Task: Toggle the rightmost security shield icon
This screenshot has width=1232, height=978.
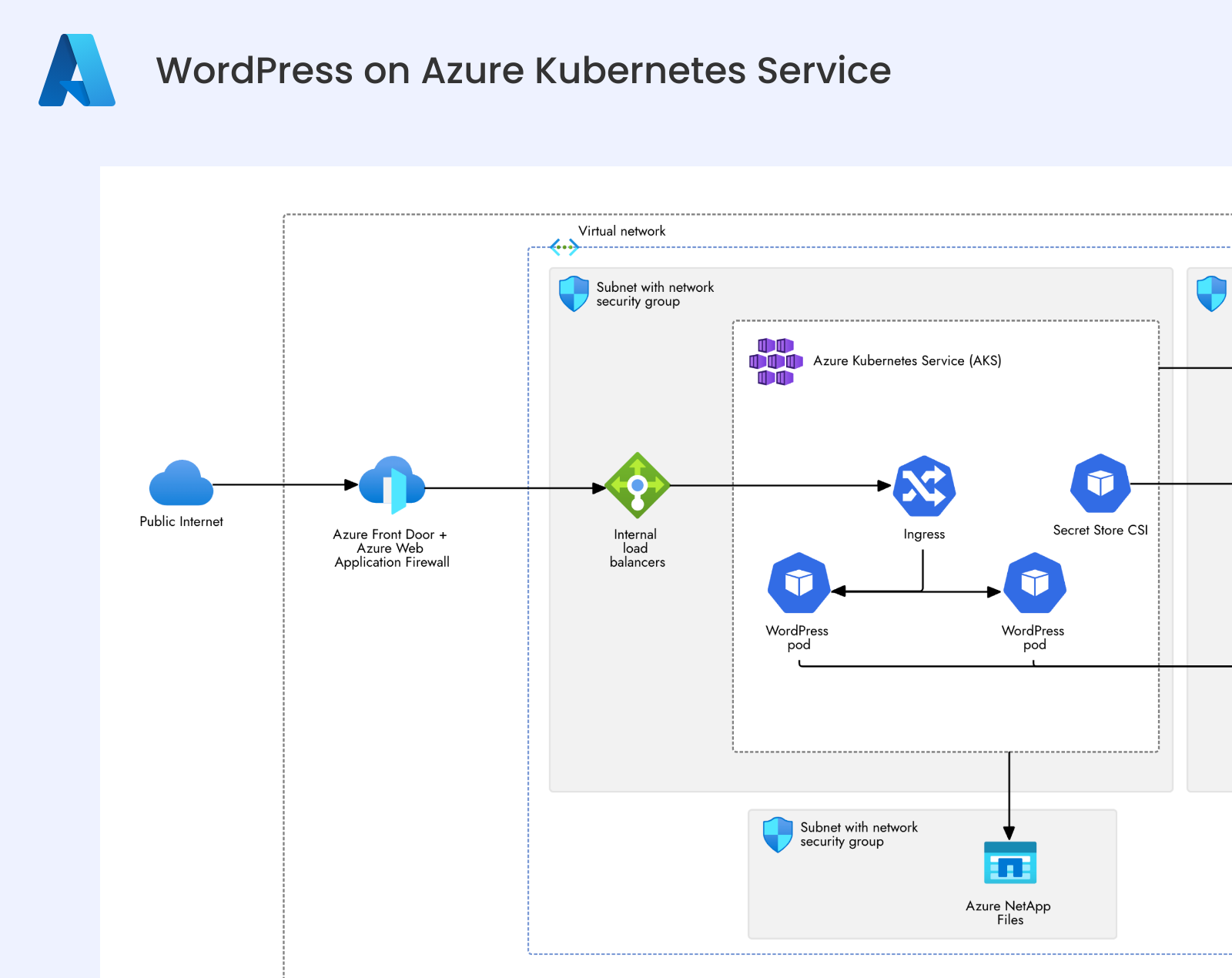Action: click(1211, 293)
